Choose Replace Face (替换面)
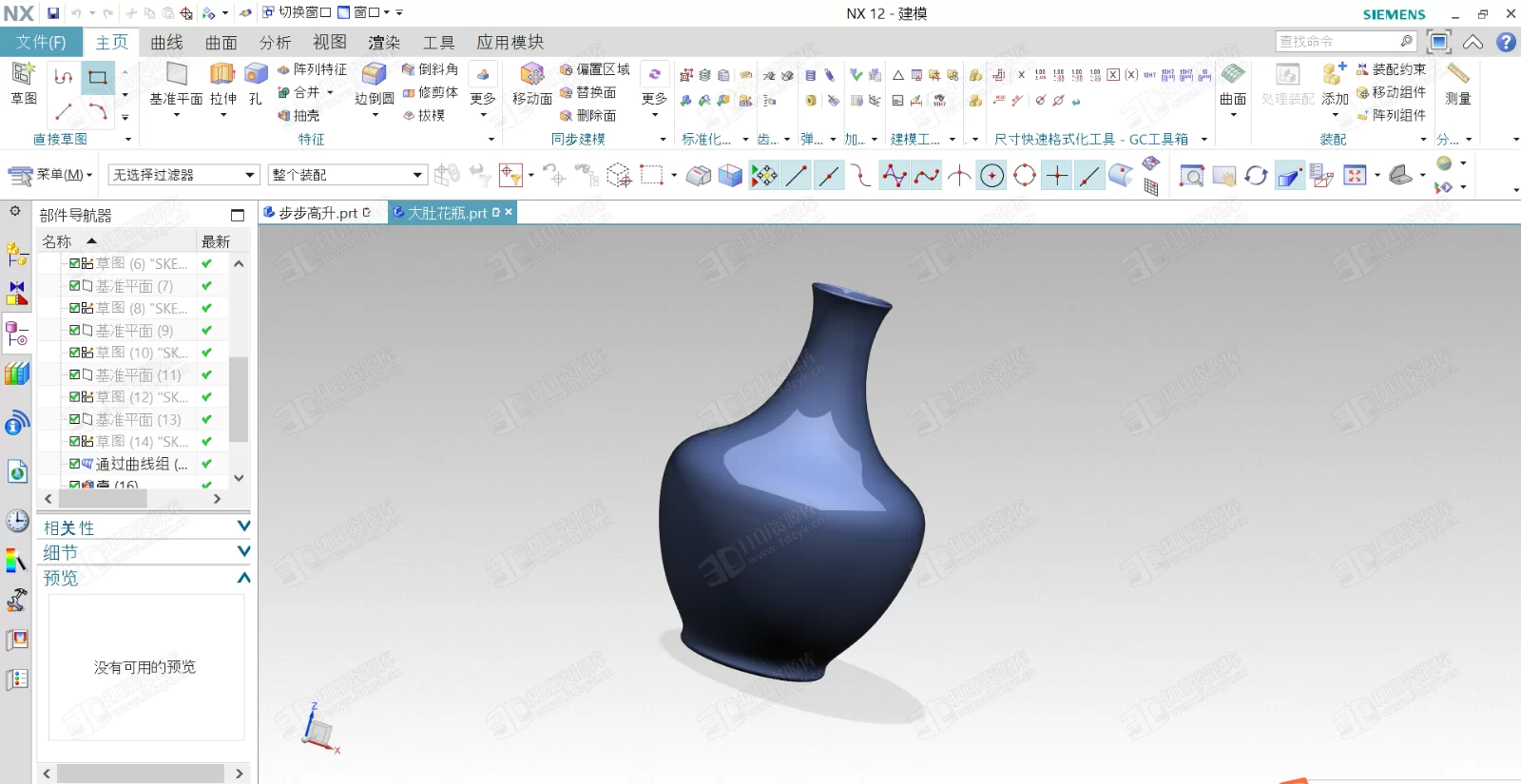 click(x=587, y=92)
